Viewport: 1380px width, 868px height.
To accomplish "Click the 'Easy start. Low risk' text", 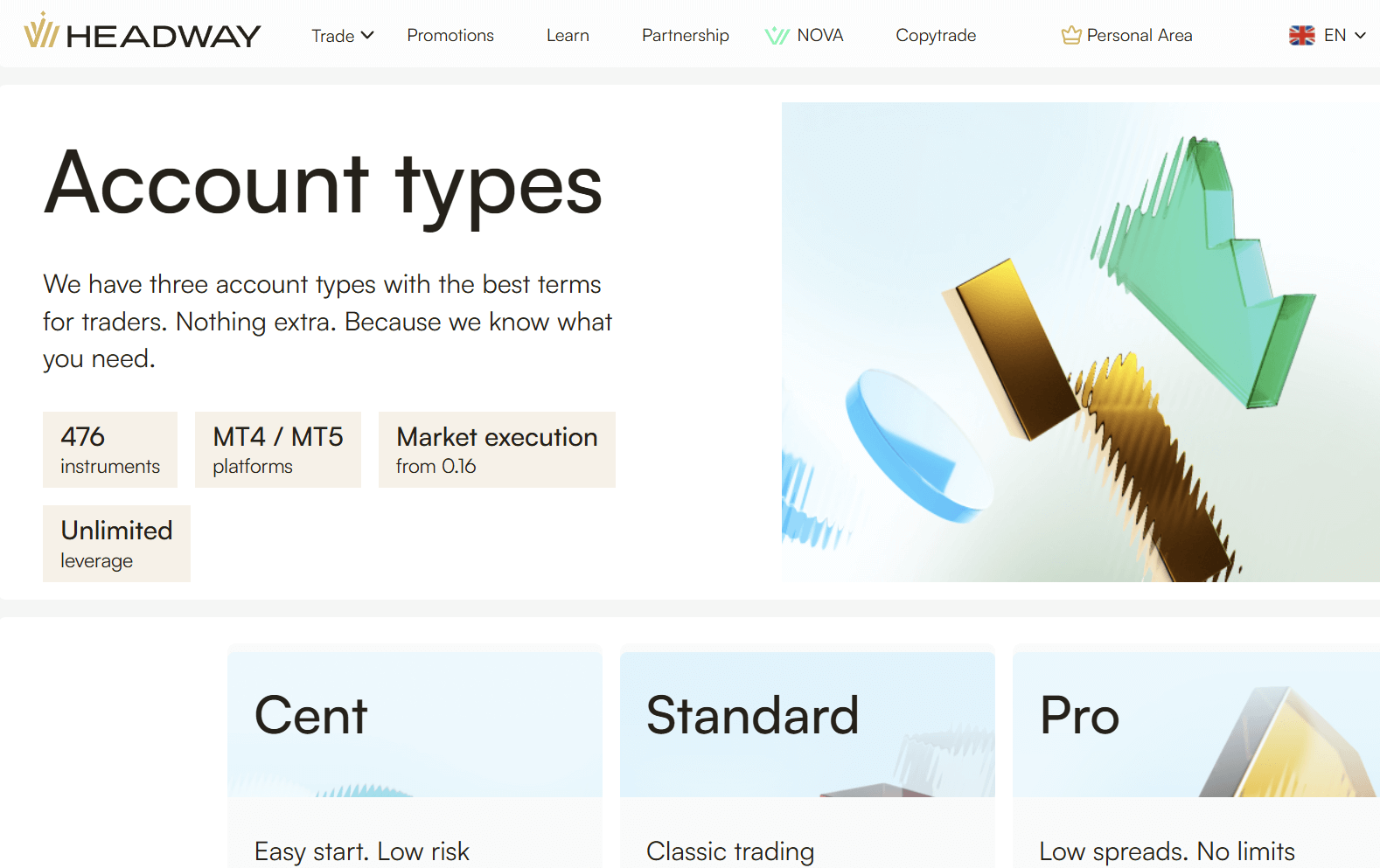I will click(362, 851).
